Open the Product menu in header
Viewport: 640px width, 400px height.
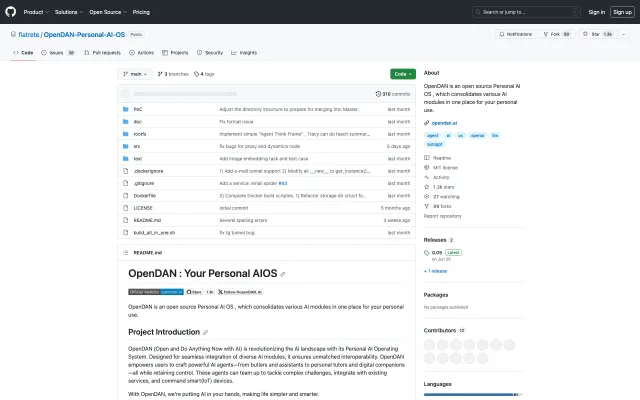tap(35, 12)
